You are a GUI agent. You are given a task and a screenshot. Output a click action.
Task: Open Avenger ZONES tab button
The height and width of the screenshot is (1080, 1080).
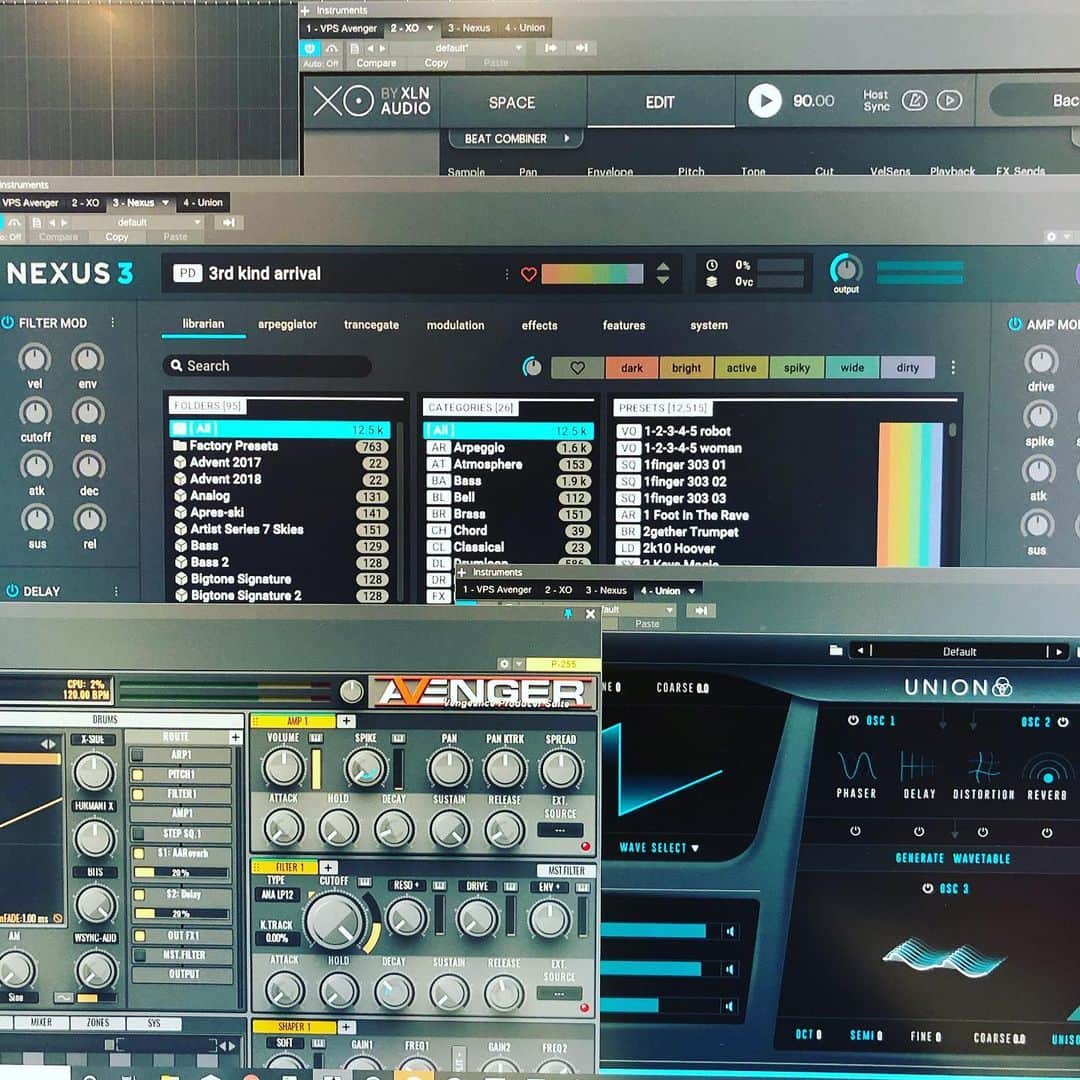coord(98,1023)
